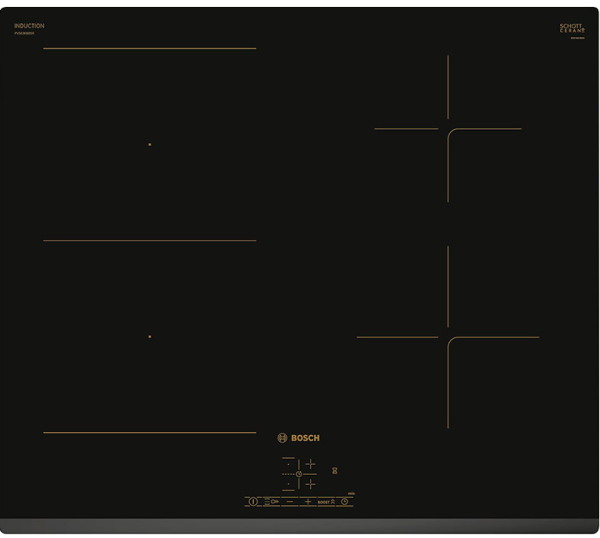Click the Bosch logo emblem
This screenshot has width=600, height=538.
tap(282, 438)
